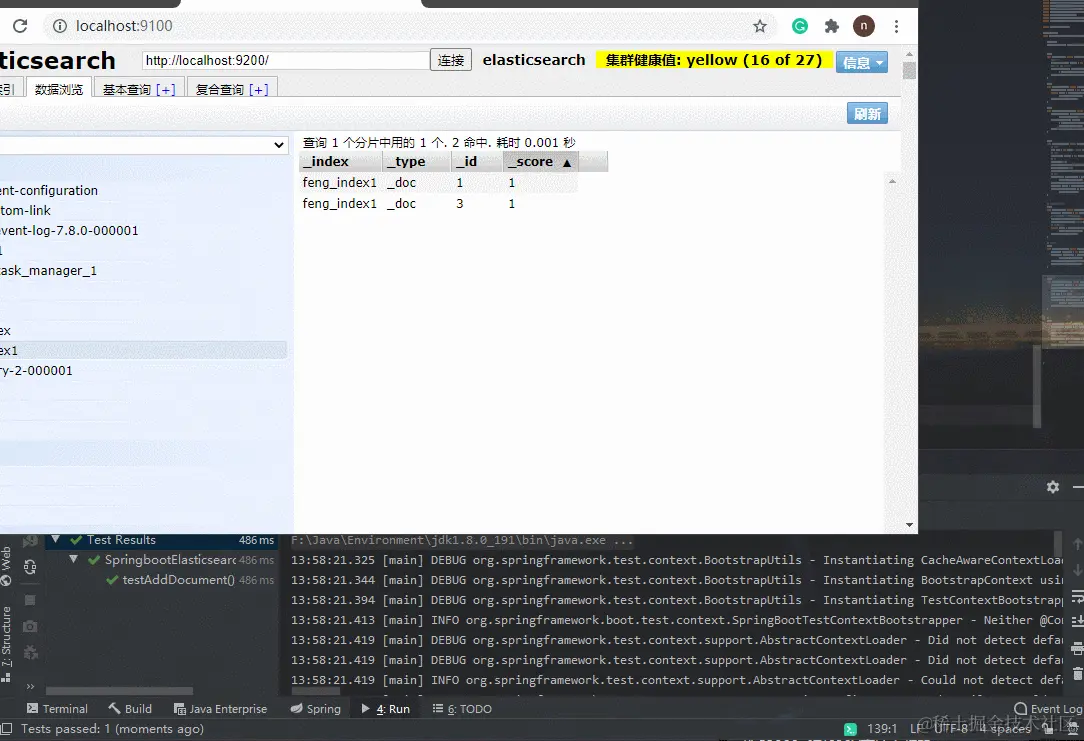Viewport: 1084px width, 741px height.
Task: Click the browser page vertical scrollbar thumb
Action: tap(909, 70)
